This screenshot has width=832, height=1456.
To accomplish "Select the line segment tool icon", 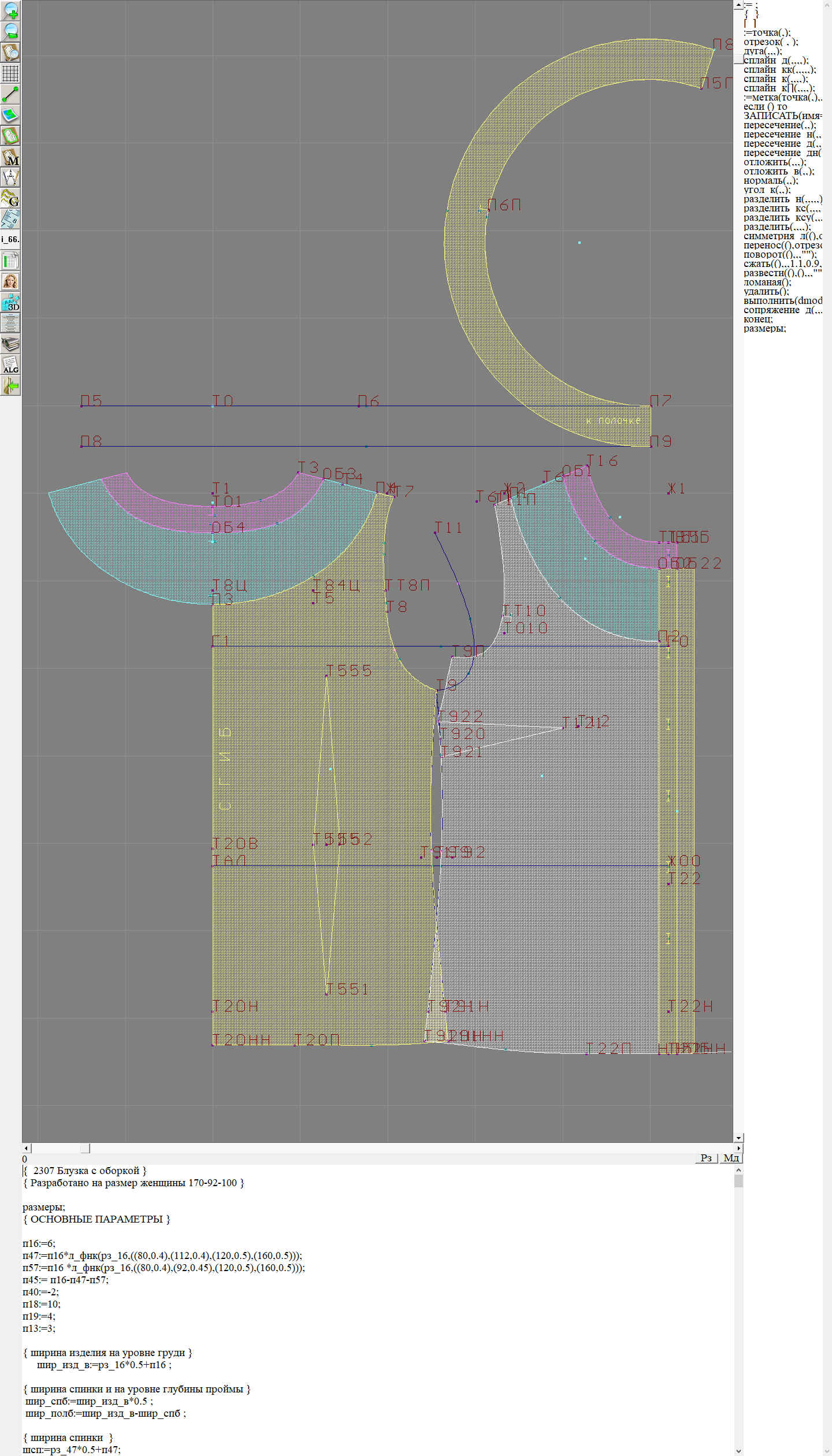I will pos(10,94).
